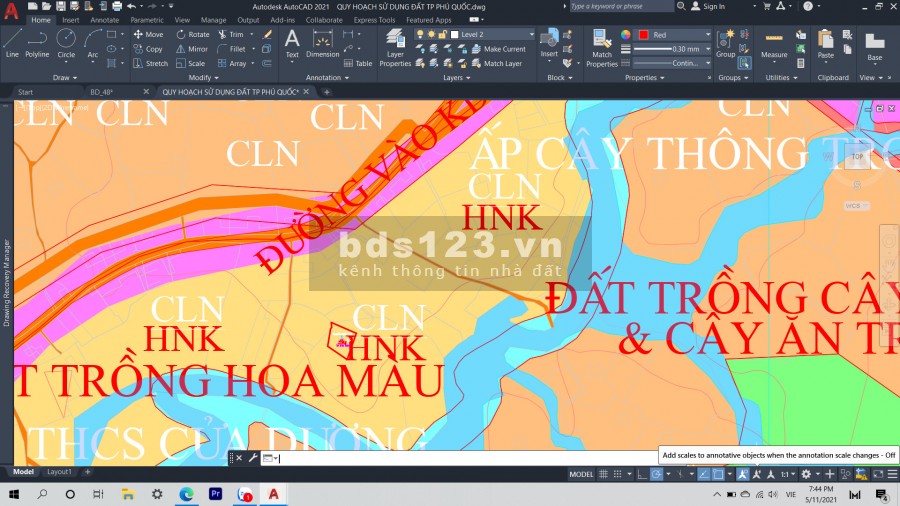Click the Trim tool
The width and height of the screenshot is (900, 506).
pyautogui.click(x=231, y=34)
